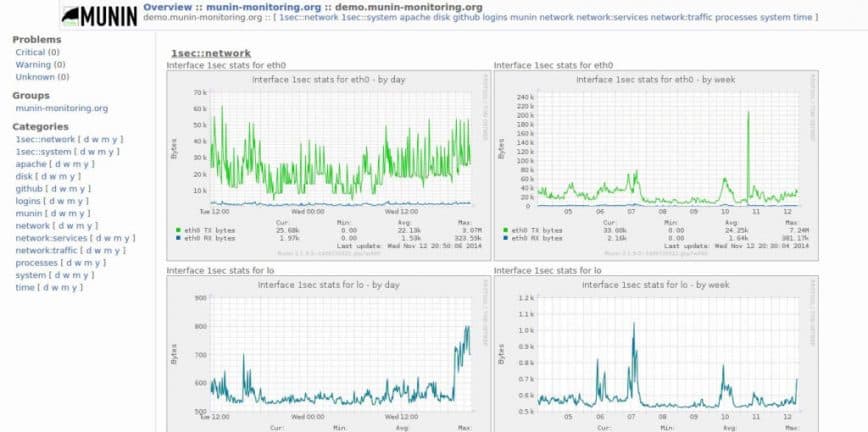Screen dimensions: 868x432
Task: Click the 1sec::network section heading
Action: tap(211, 52)
